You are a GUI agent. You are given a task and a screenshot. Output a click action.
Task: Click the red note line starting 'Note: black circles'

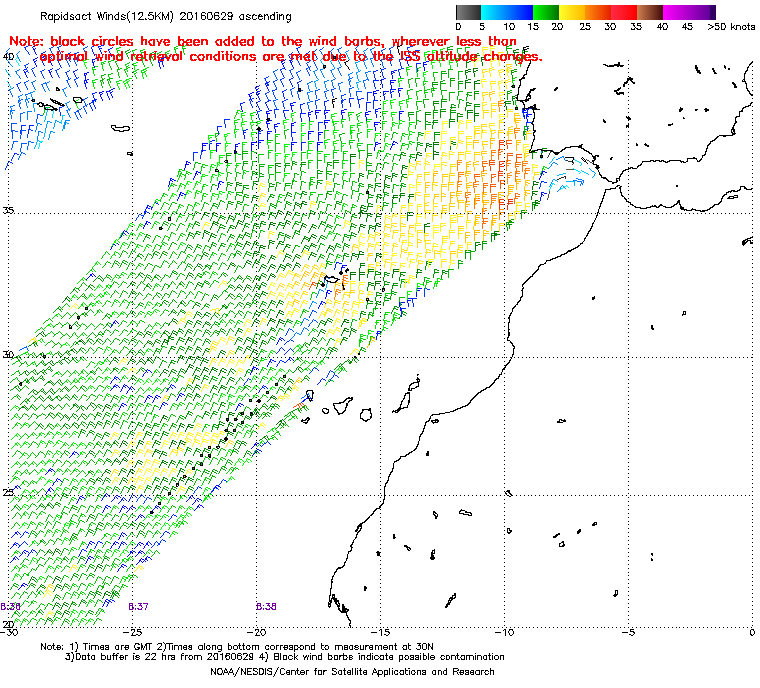[263, 41]
